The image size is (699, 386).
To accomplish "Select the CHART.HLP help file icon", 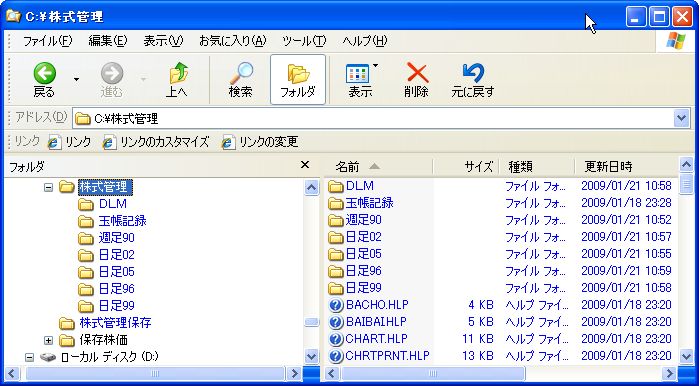I will coord(336,339).
